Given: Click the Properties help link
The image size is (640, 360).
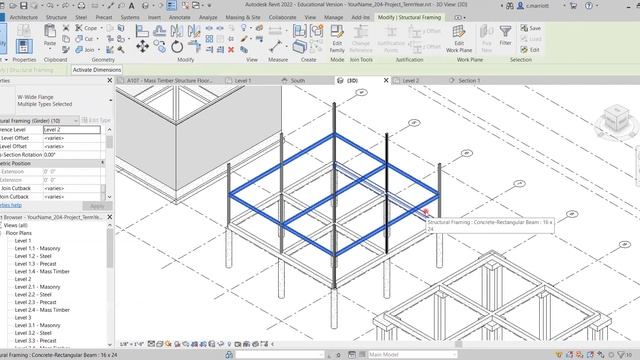Looking at the screenshot, I should [x=11, y=205].
